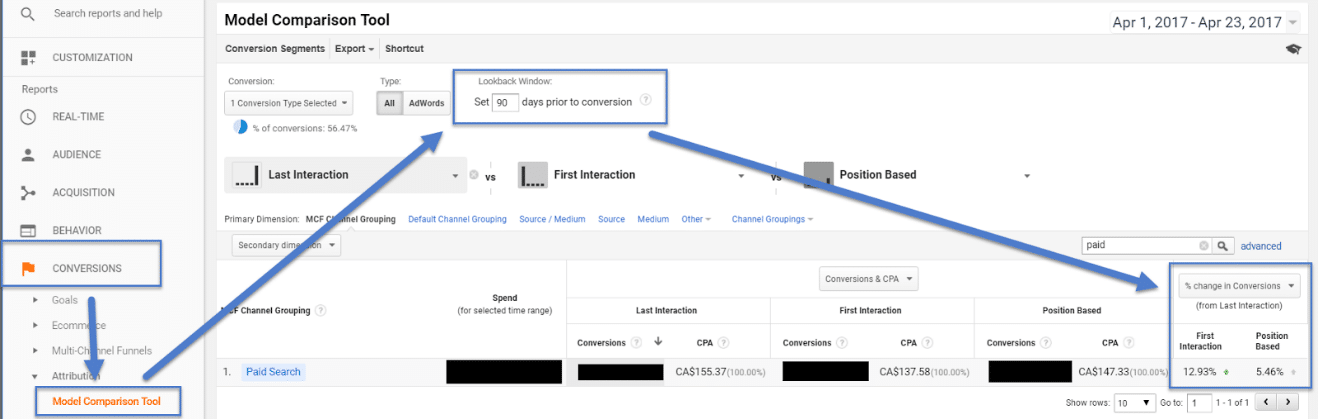This screenshot has width=1318, height=419.
Task: Click the Conversions flag icon
Action: click(x=28, y=268)
